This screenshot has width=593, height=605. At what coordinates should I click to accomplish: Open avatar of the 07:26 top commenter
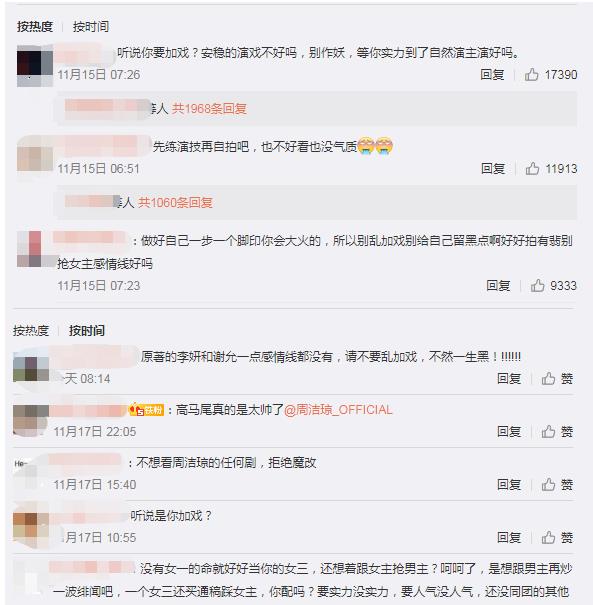[x=35, y=66]
